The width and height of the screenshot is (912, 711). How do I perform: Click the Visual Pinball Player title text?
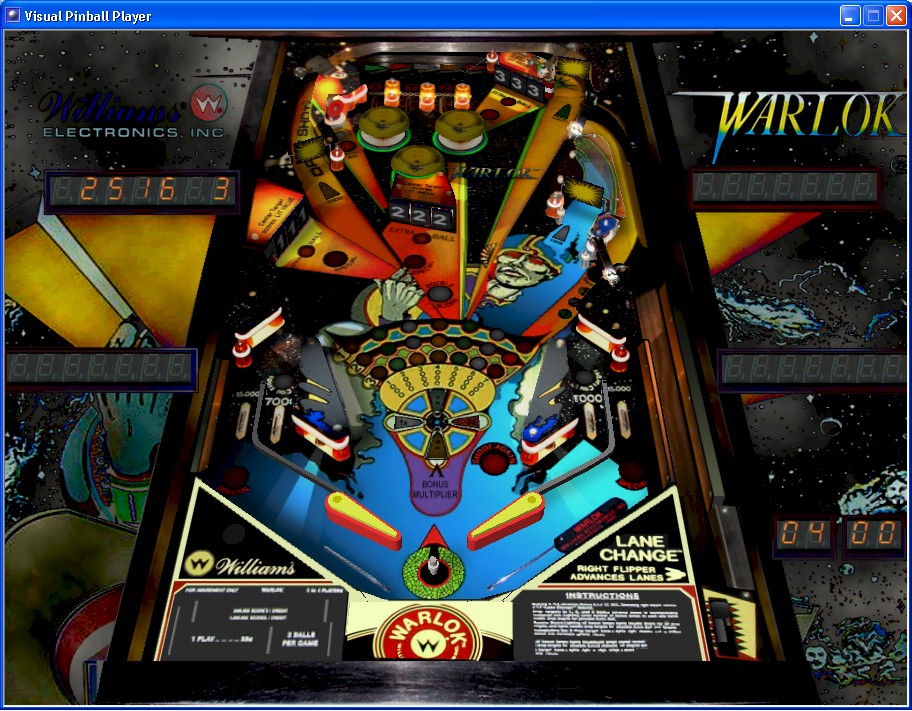pos(88,16)
